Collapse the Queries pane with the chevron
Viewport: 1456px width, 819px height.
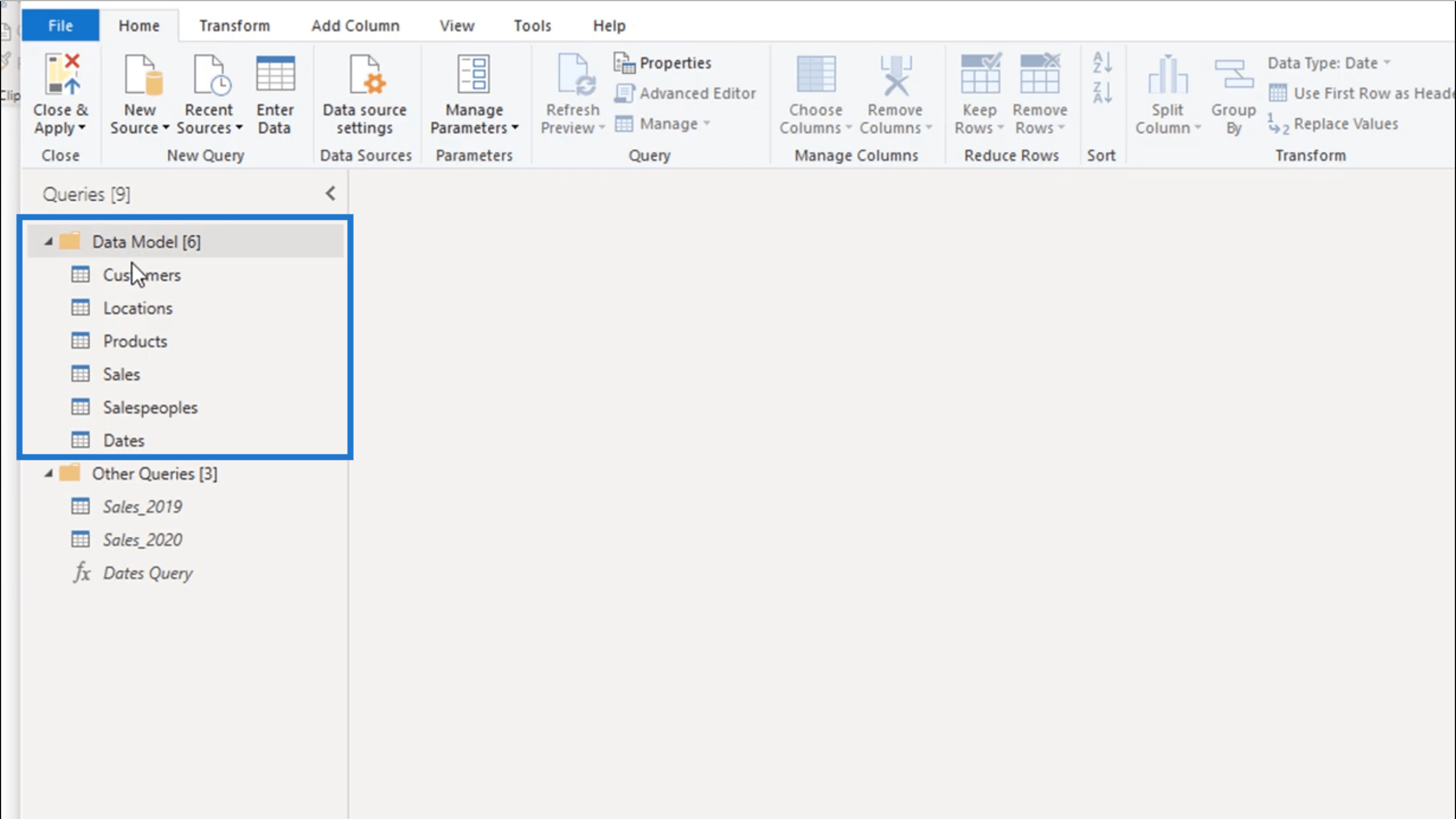(330, 193)
